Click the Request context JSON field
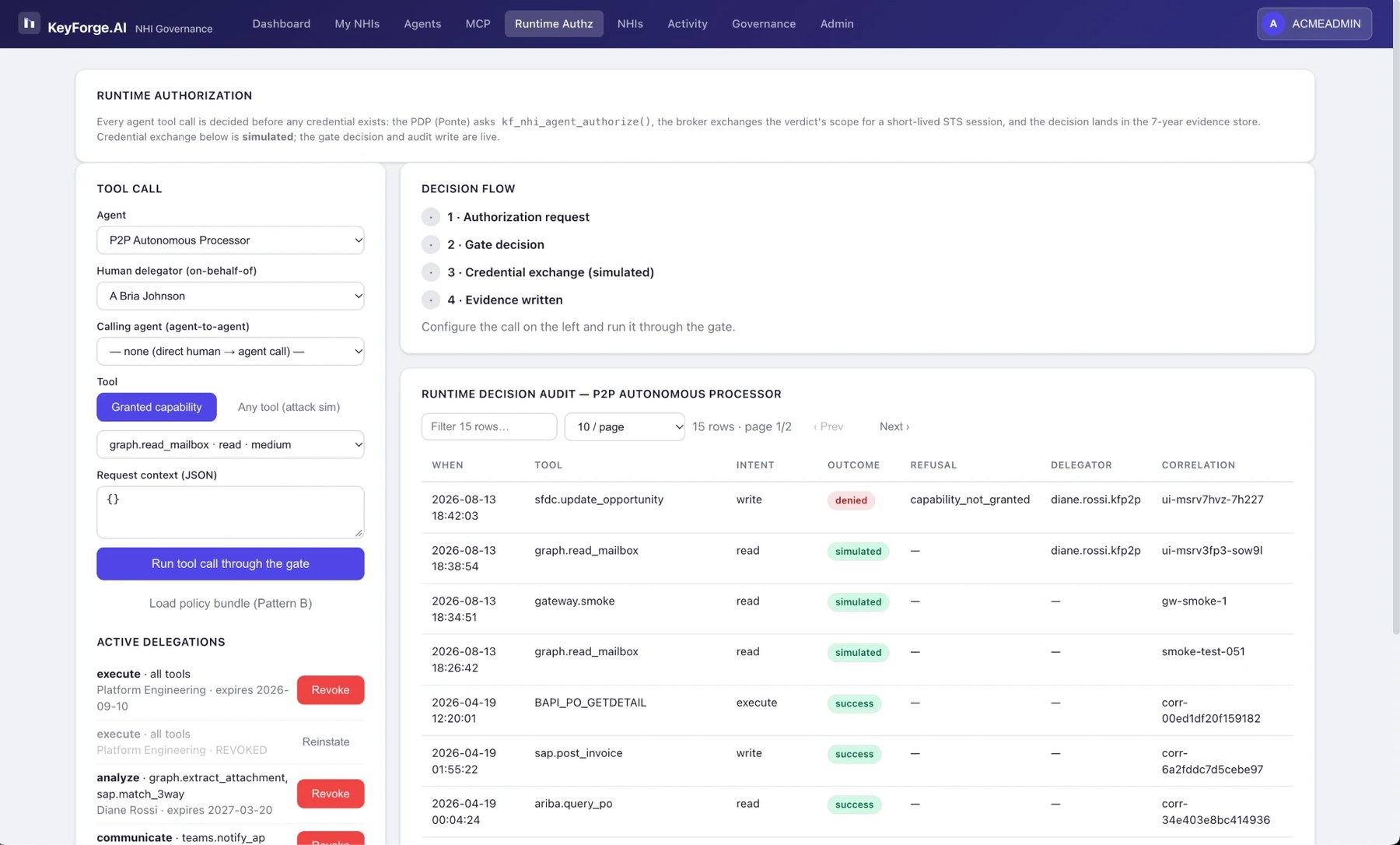Image resolution: width=1400 pixels, height=845 pixels. pos(230,512)
